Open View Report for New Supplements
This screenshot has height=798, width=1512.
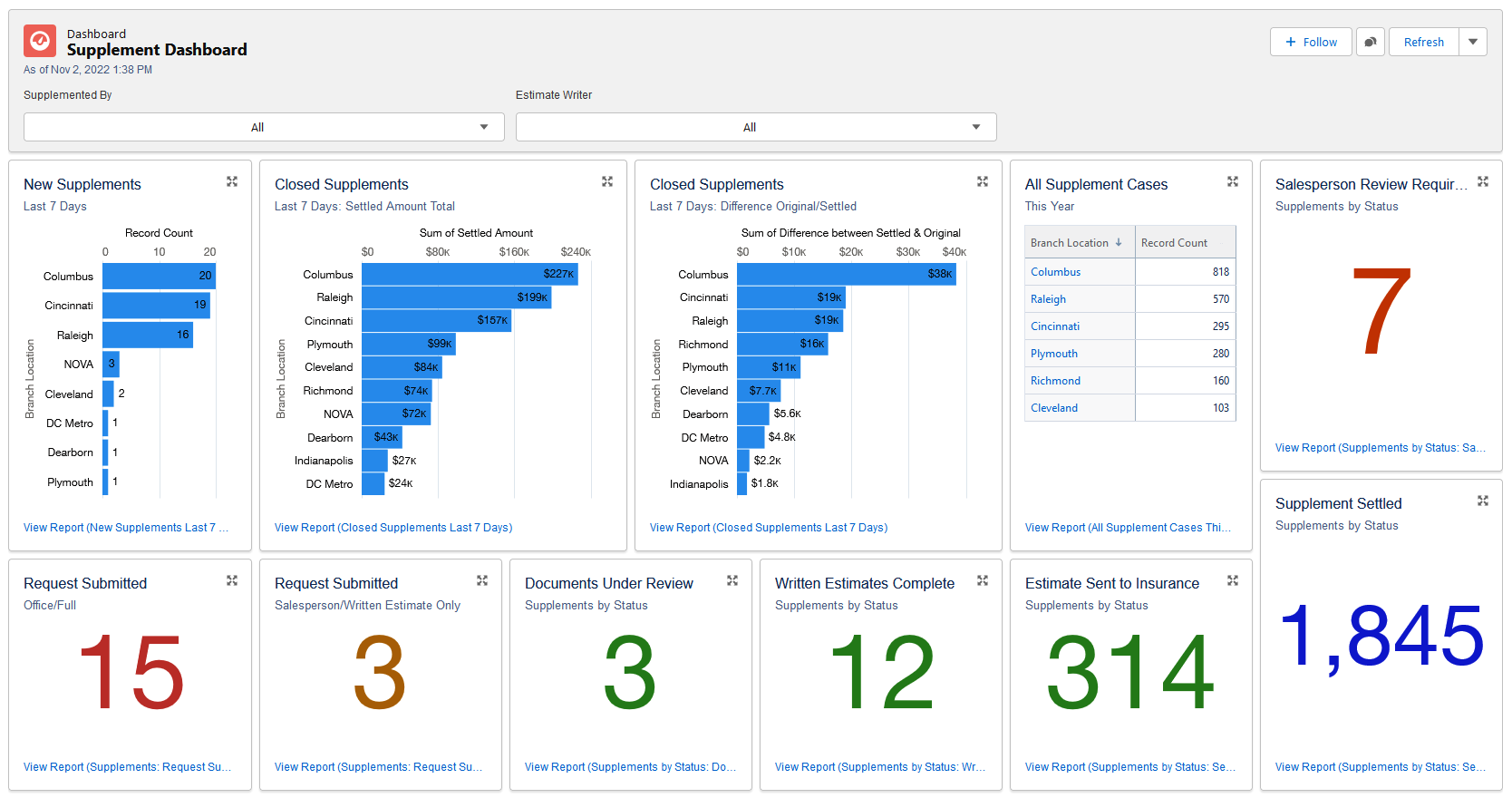click(125, 528)
